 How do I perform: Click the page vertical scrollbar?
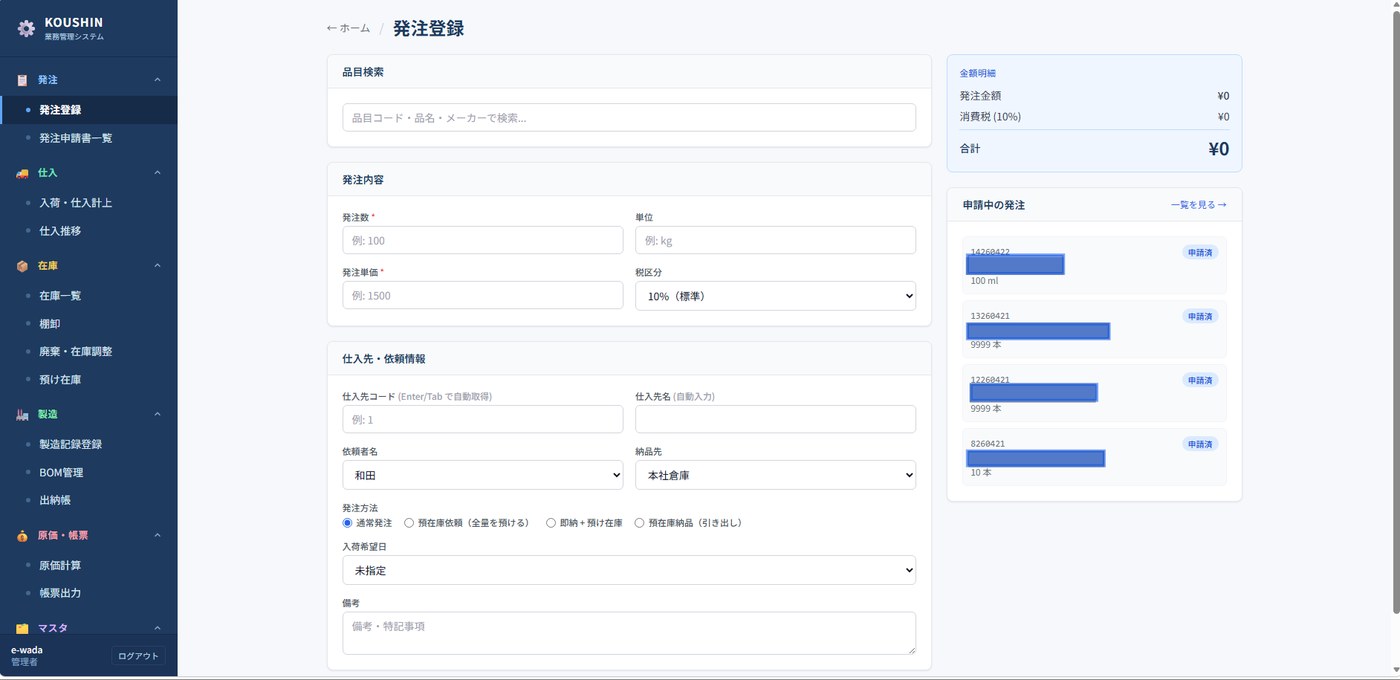1394,310
